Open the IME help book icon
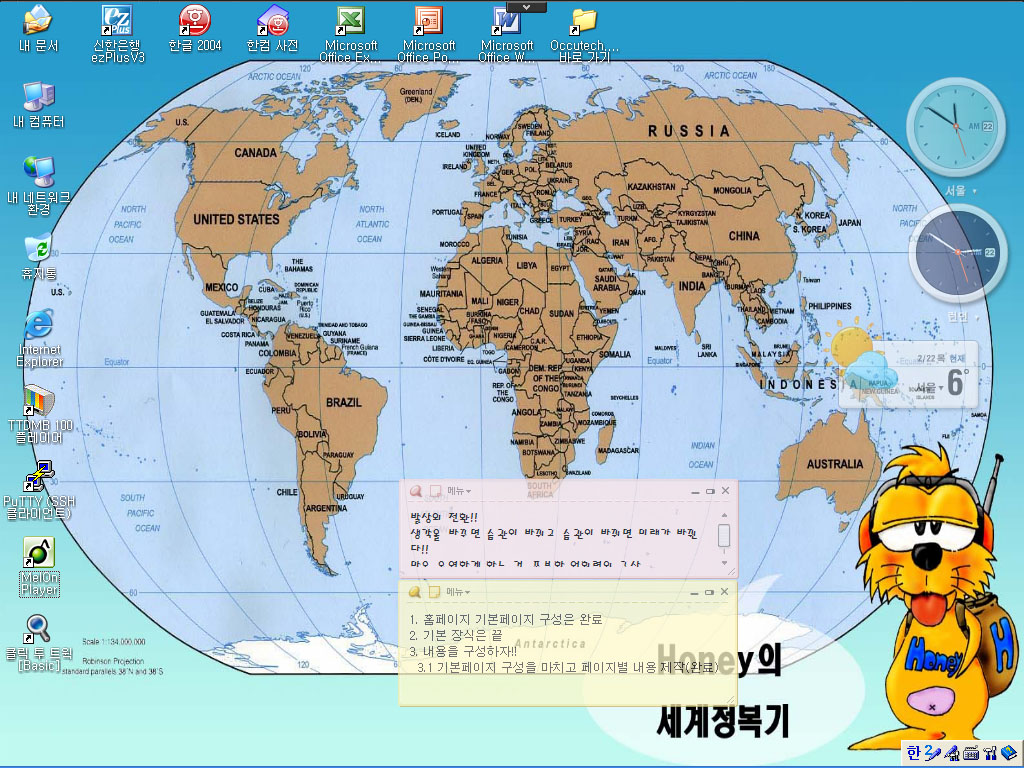Viewport: 1024px width, 768px height. 1009,754
